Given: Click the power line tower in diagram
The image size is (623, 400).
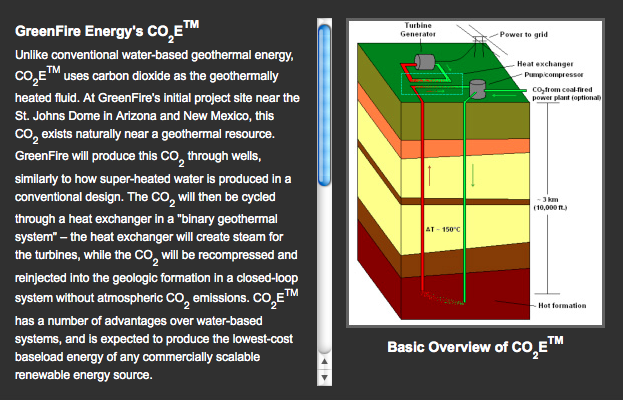Looking at the screenshot, I should (480, 45).
